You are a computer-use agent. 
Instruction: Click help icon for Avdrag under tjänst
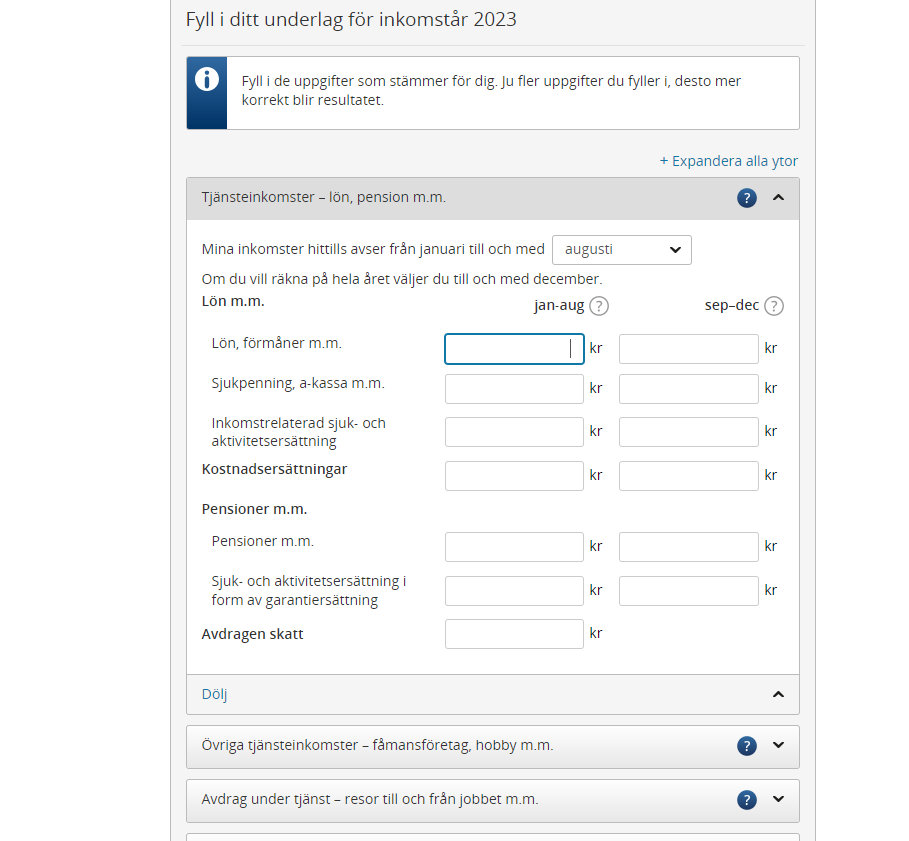(x=746, y=800)
